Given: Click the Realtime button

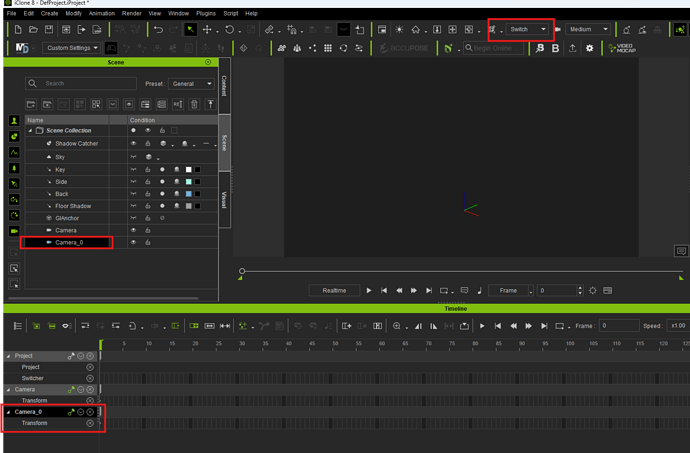Looking at the screenshot, I should [334, 291].
